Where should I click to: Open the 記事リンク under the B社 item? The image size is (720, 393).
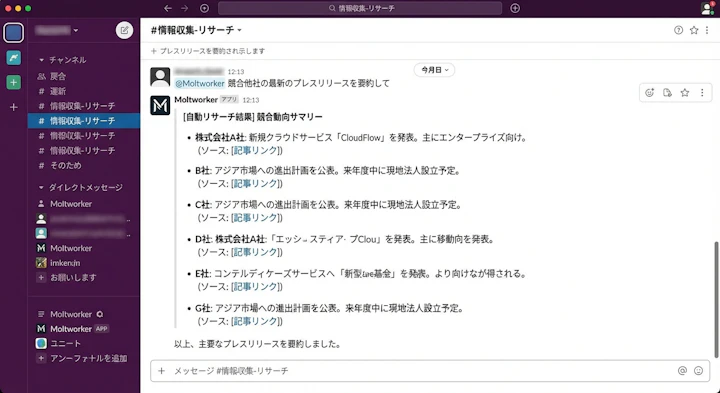pos(255,184)
